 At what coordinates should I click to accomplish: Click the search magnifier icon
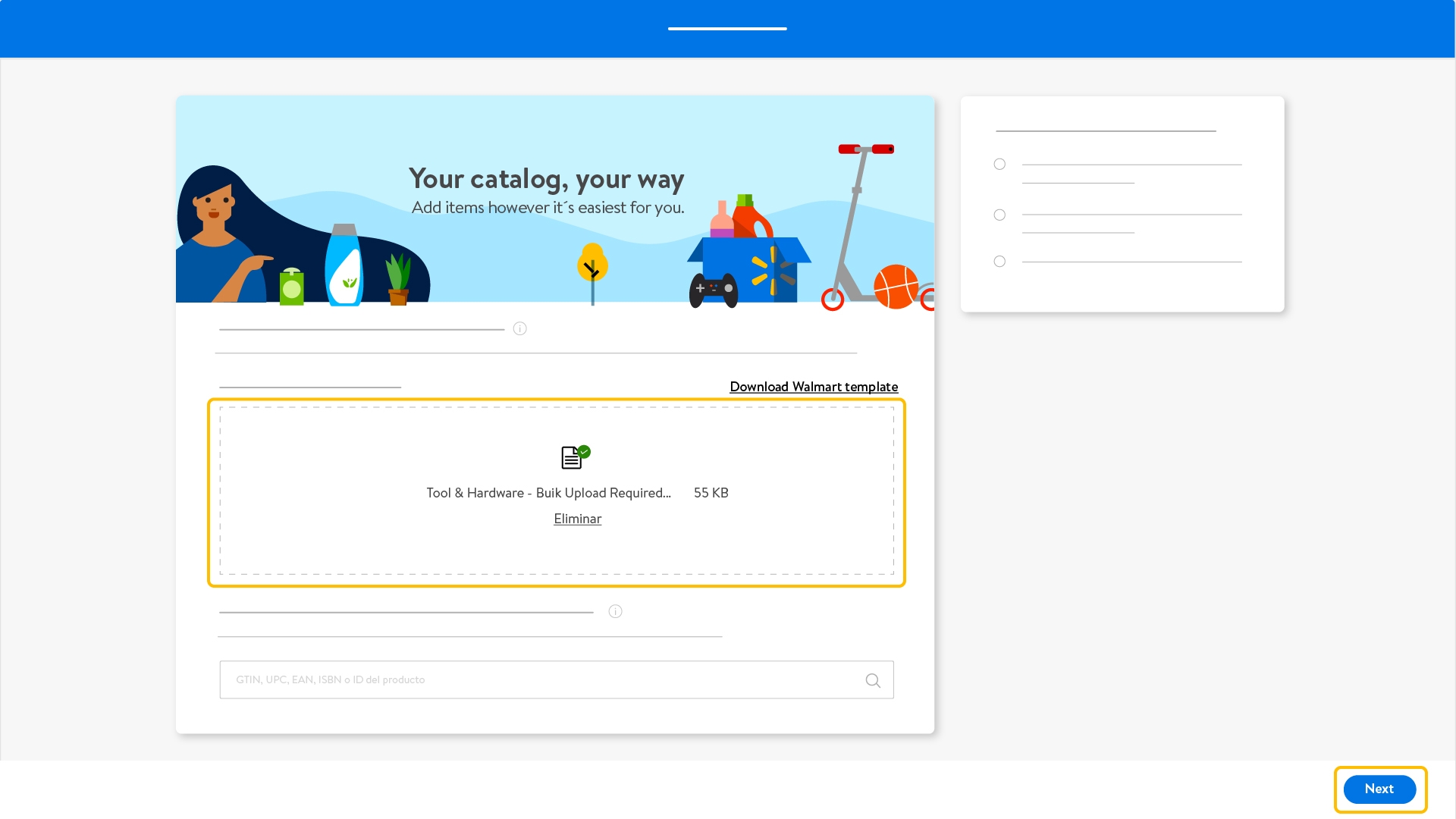pos(873,680)
